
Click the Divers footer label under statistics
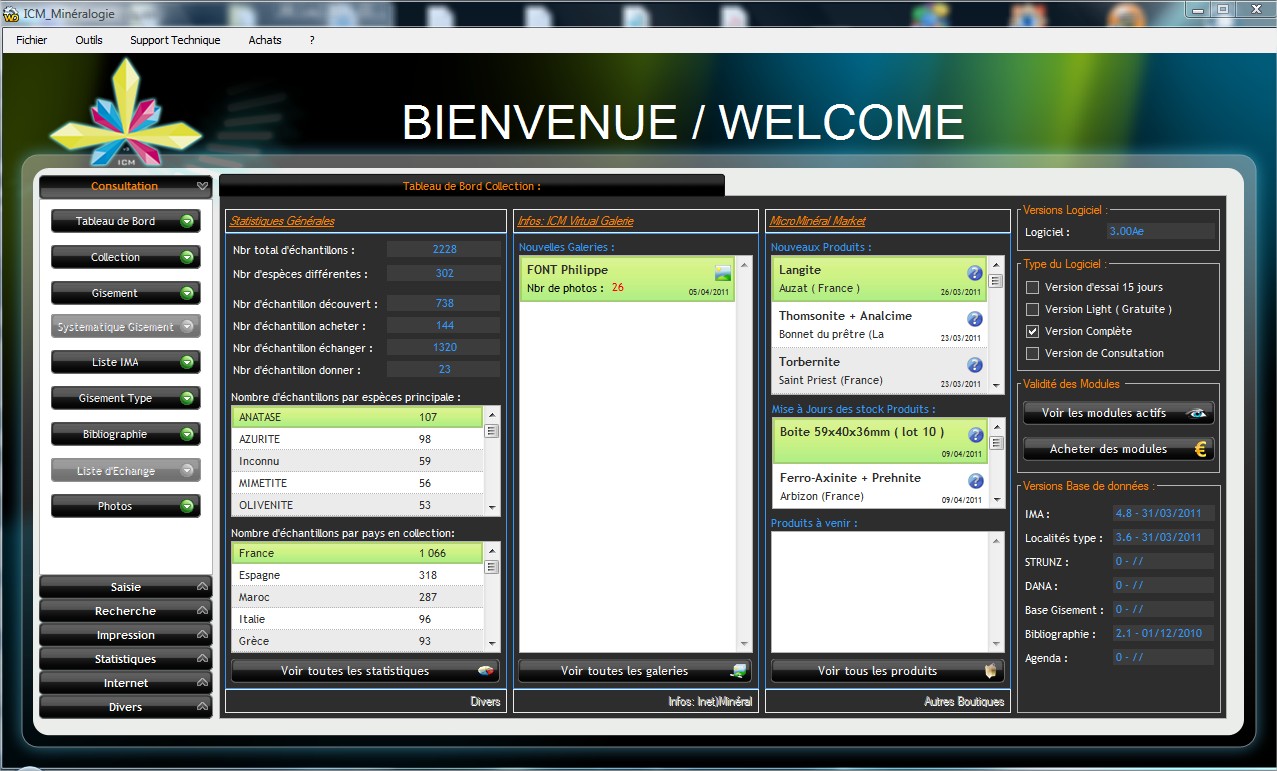point(485,702)
